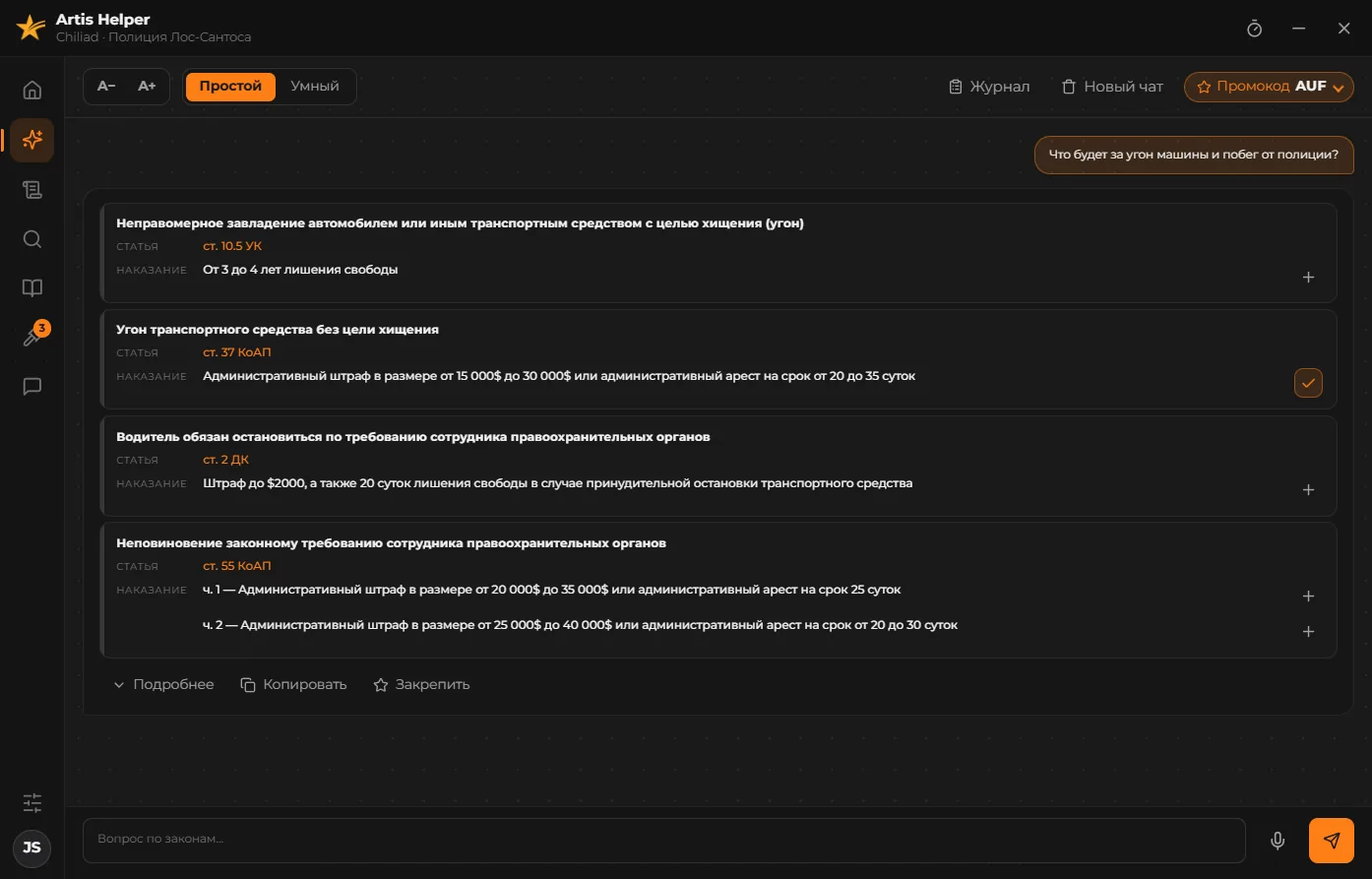Expand details with Подробнее

tap(163, 685)
